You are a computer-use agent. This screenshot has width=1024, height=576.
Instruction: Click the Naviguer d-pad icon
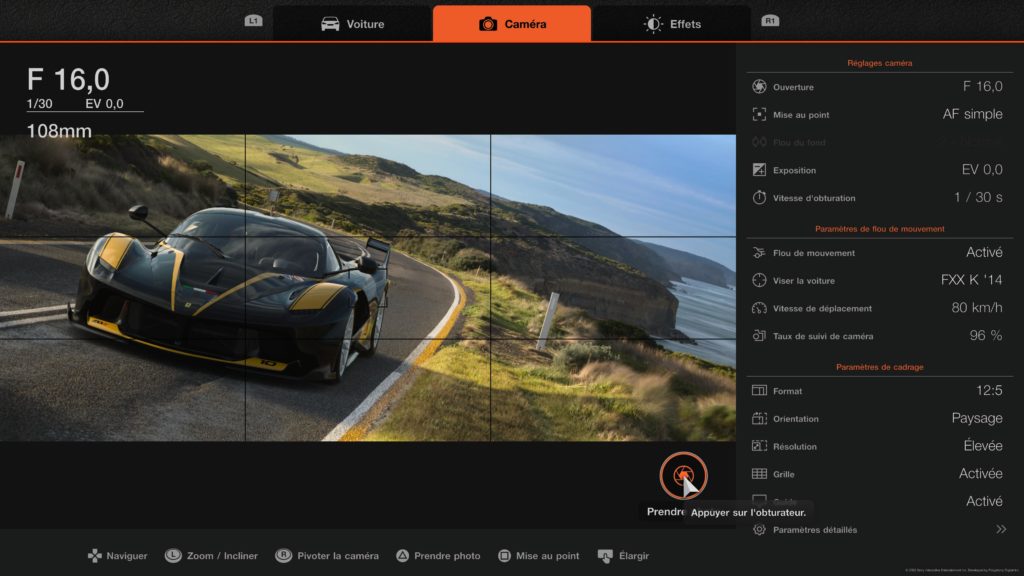95,556
